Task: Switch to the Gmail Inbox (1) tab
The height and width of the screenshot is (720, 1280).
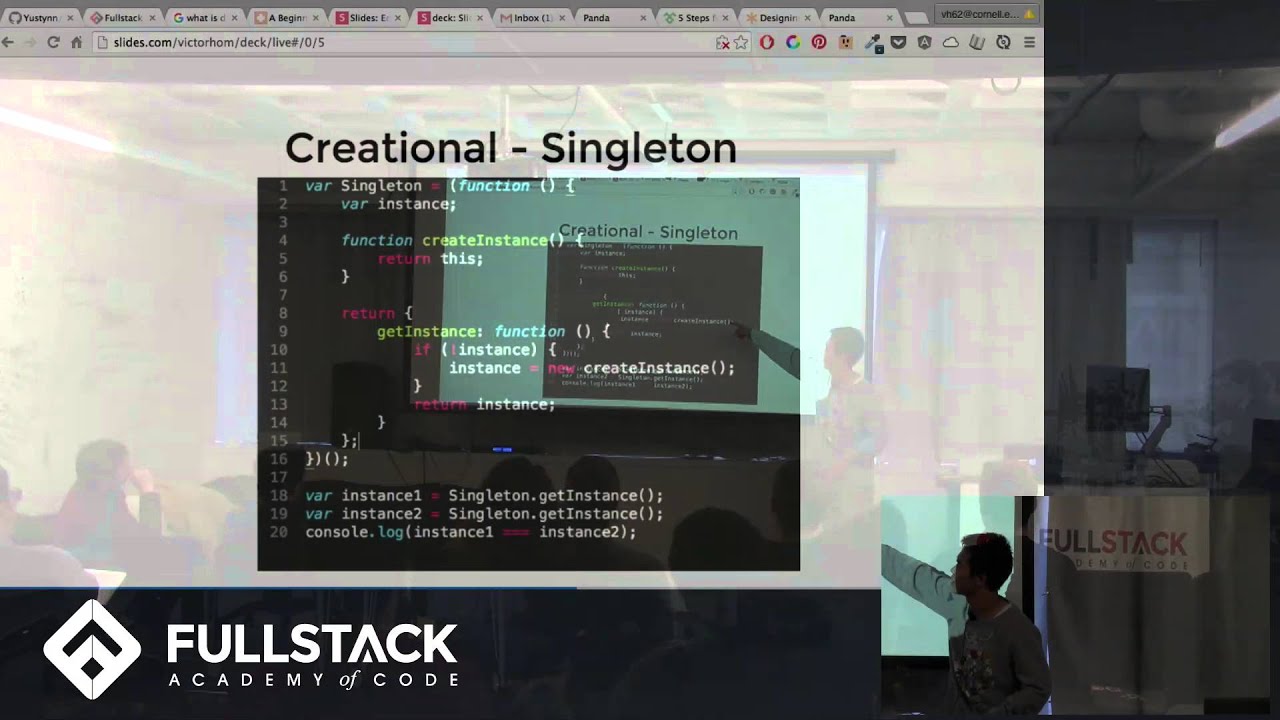Action: coord(532,17)
